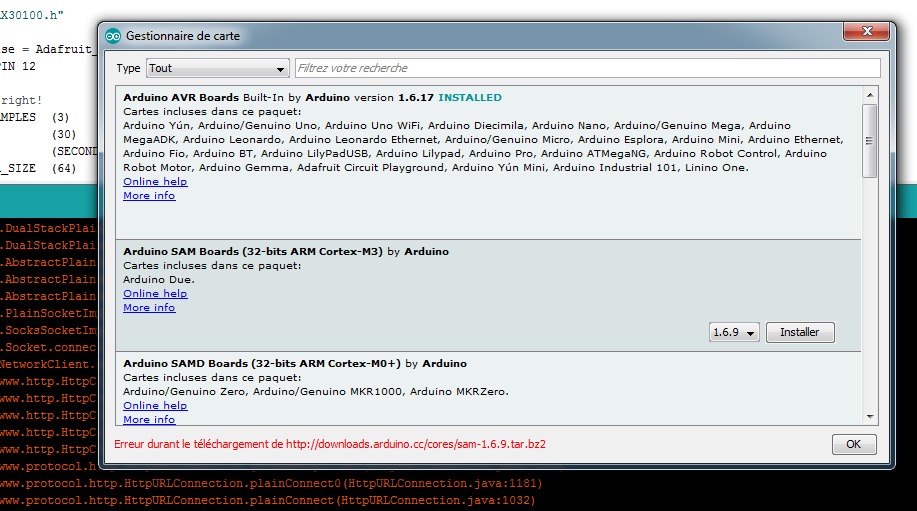Click the board list scrollbar thumb
Viewport: 917px width, 511px height.
point(870,140)
